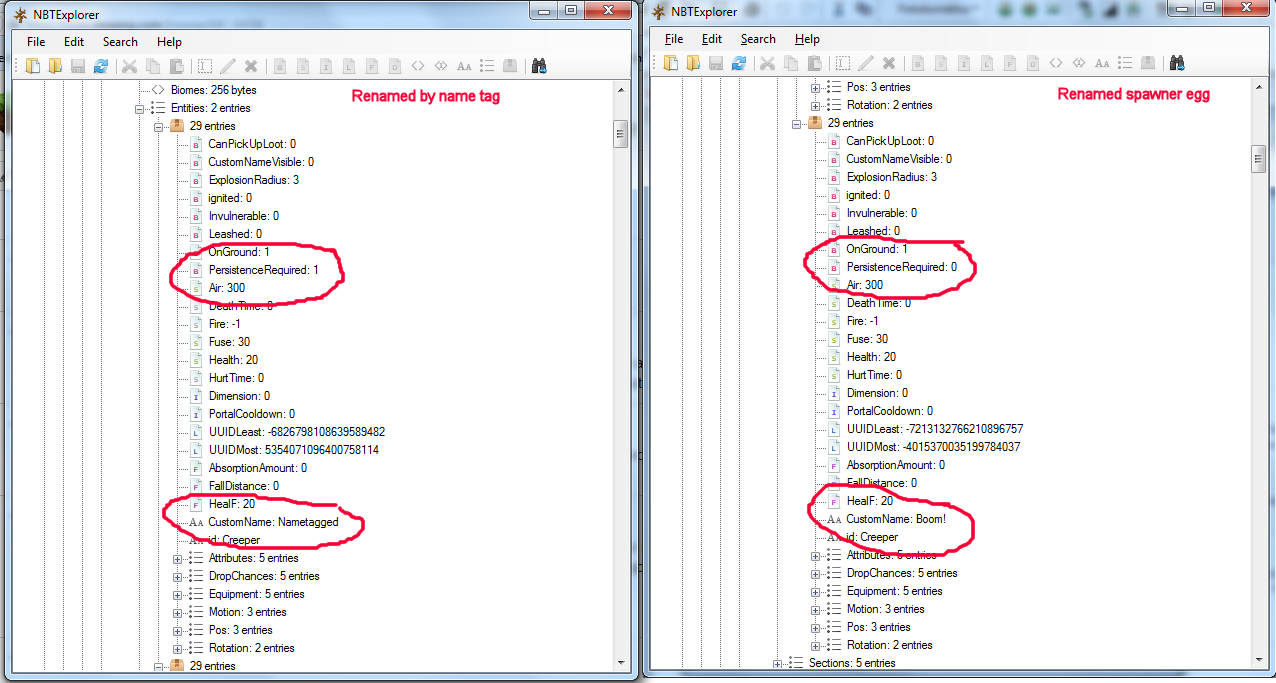This screenshot has width=1276, height=683.
Task: Select 'CustomName: Boom!' in right window
Action: [x=896, y=519]
